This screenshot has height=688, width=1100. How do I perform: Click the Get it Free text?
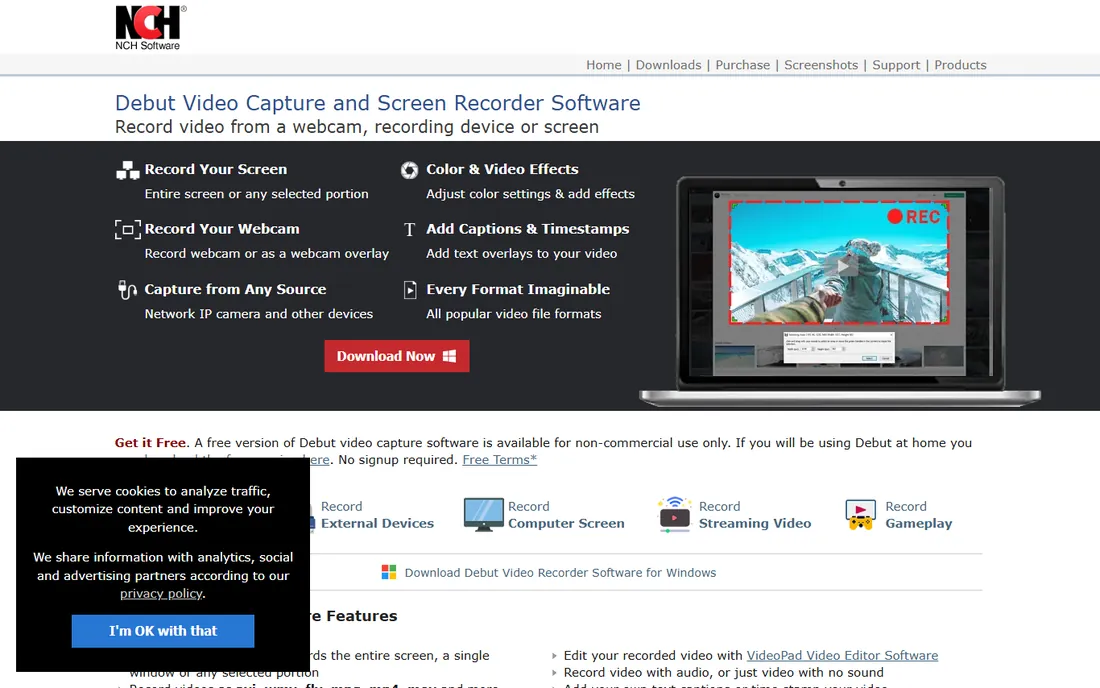coord(150,443)
